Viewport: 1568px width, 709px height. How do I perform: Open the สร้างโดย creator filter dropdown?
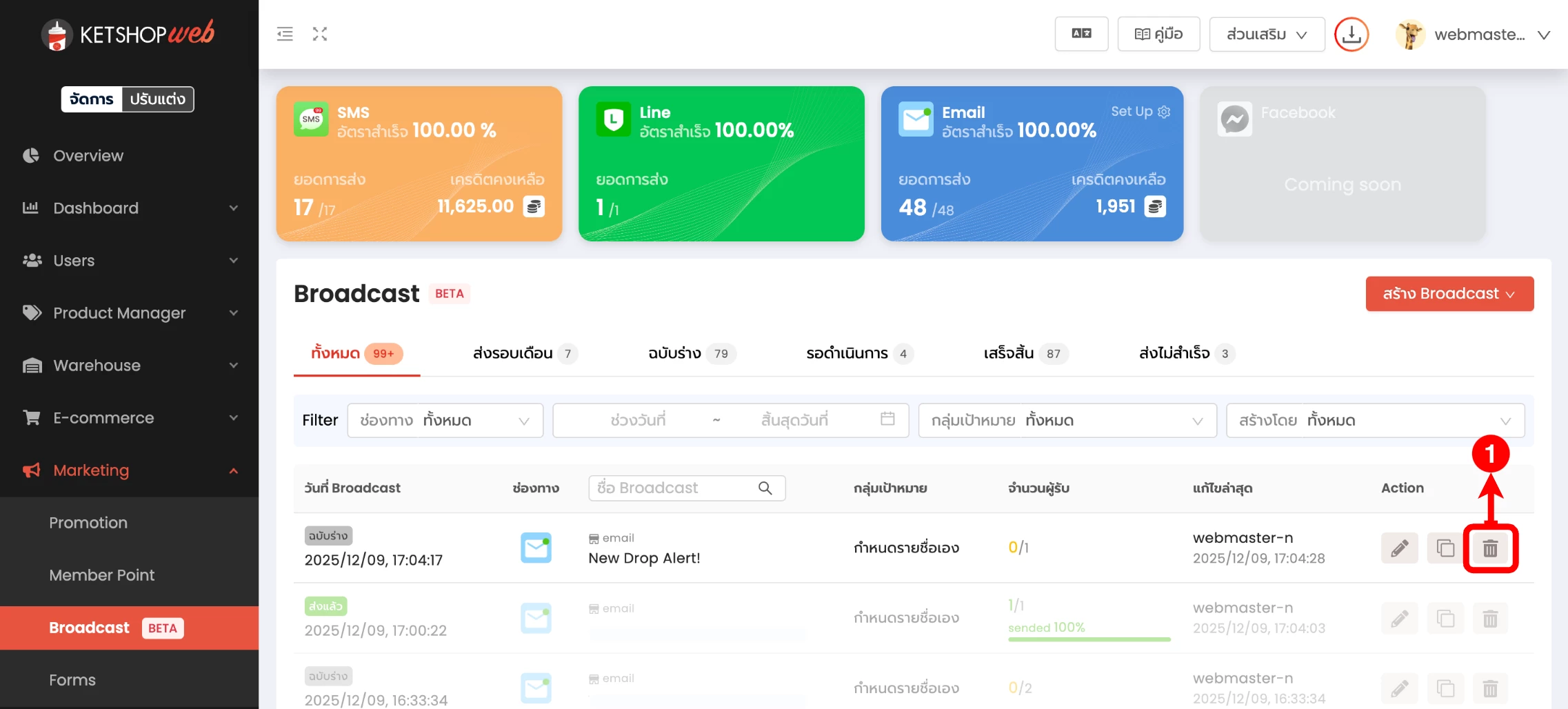[x=1374, y=421]
